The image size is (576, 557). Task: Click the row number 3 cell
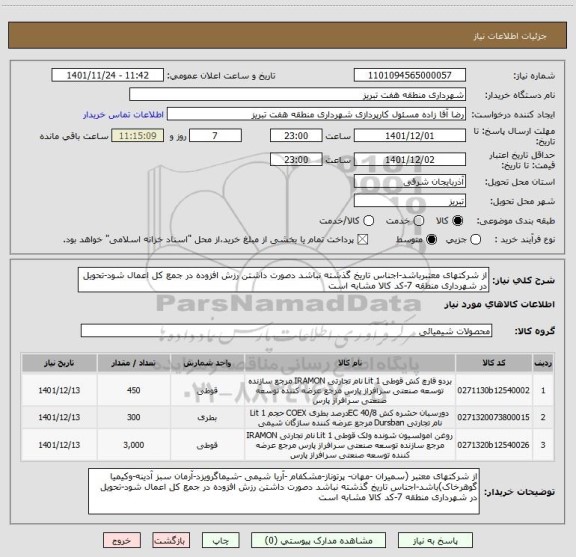(543, 445)
